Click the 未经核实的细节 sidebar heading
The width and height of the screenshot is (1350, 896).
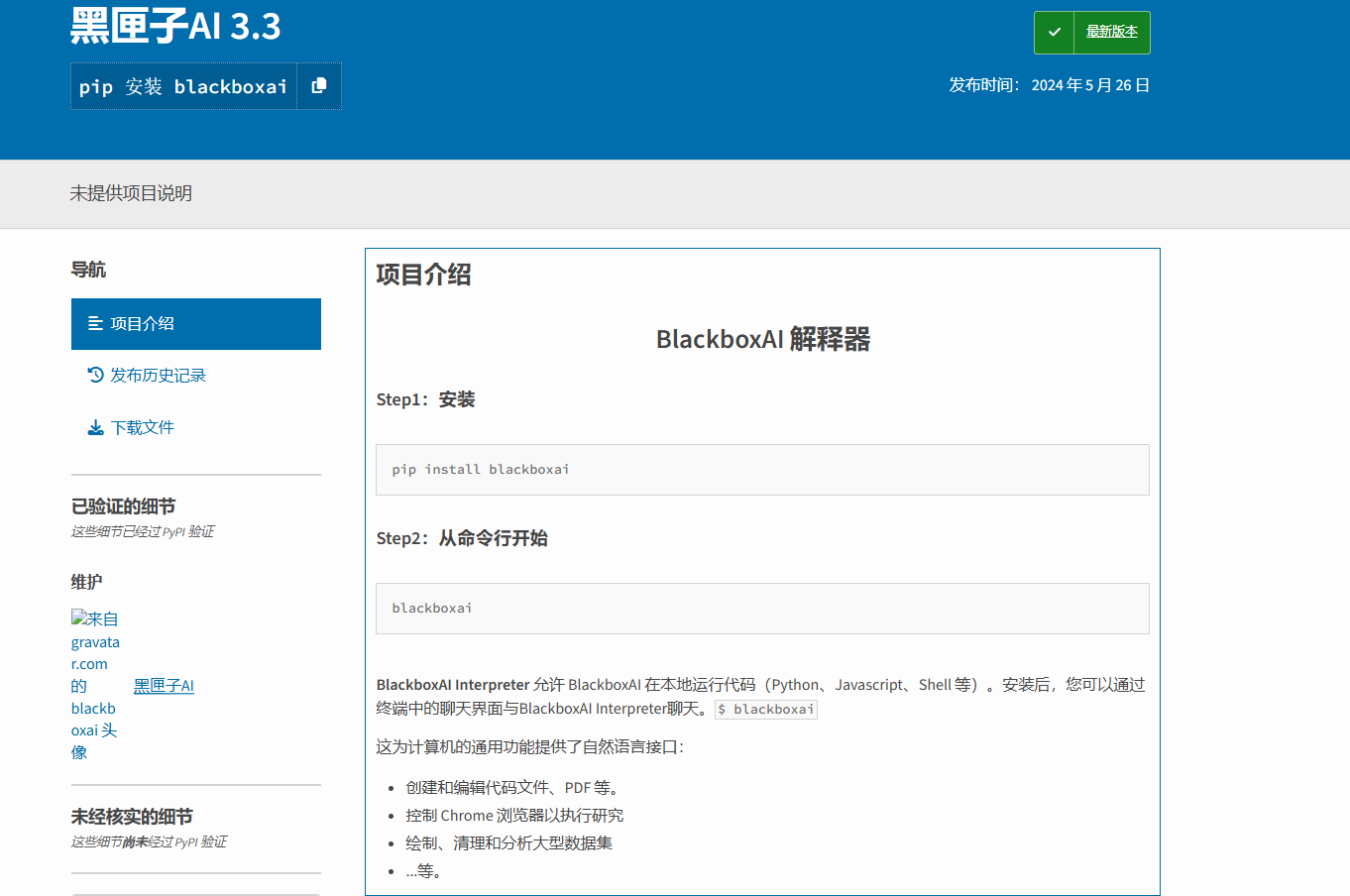pos(132,817)
